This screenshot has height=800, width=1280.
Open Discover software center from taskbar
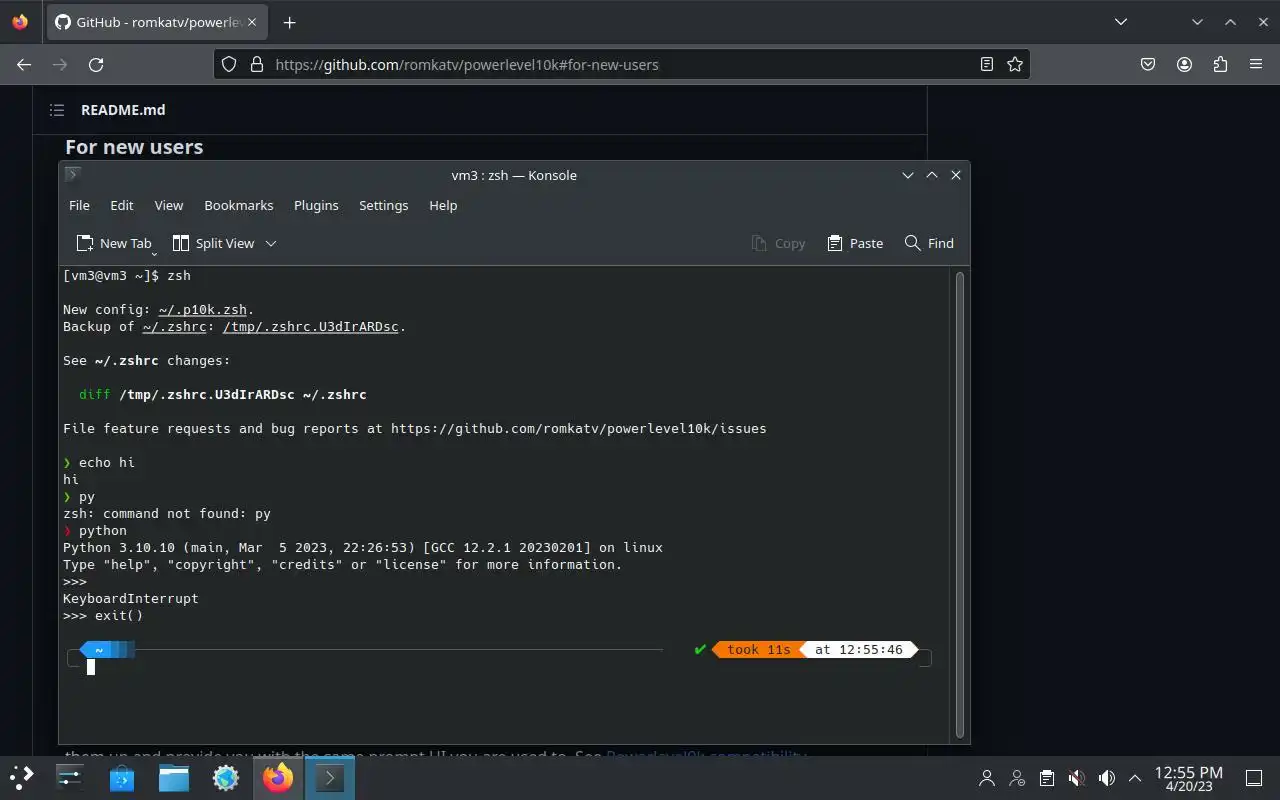tap(122, 777)
